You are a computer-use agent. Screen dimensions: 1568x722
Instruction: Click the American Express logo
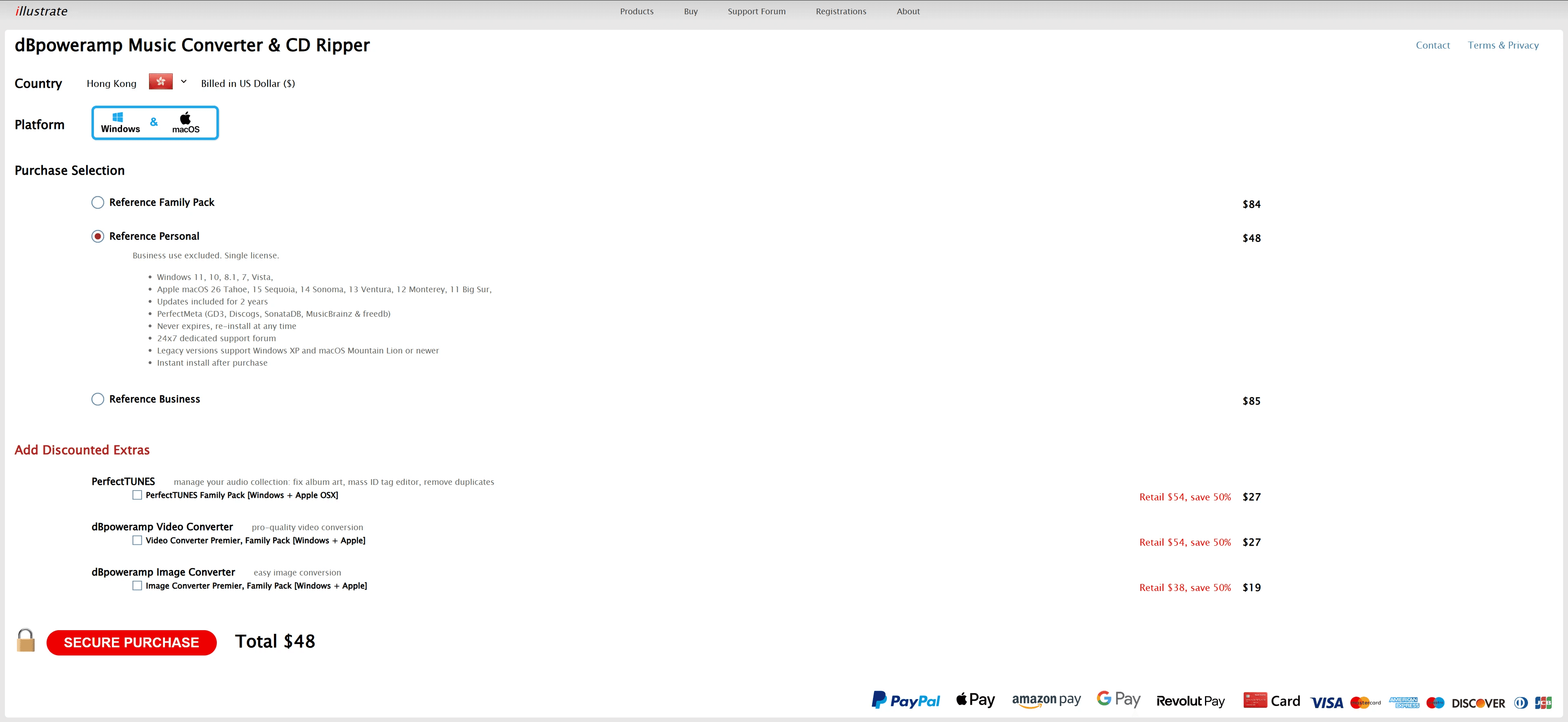tap(1404, 702)
